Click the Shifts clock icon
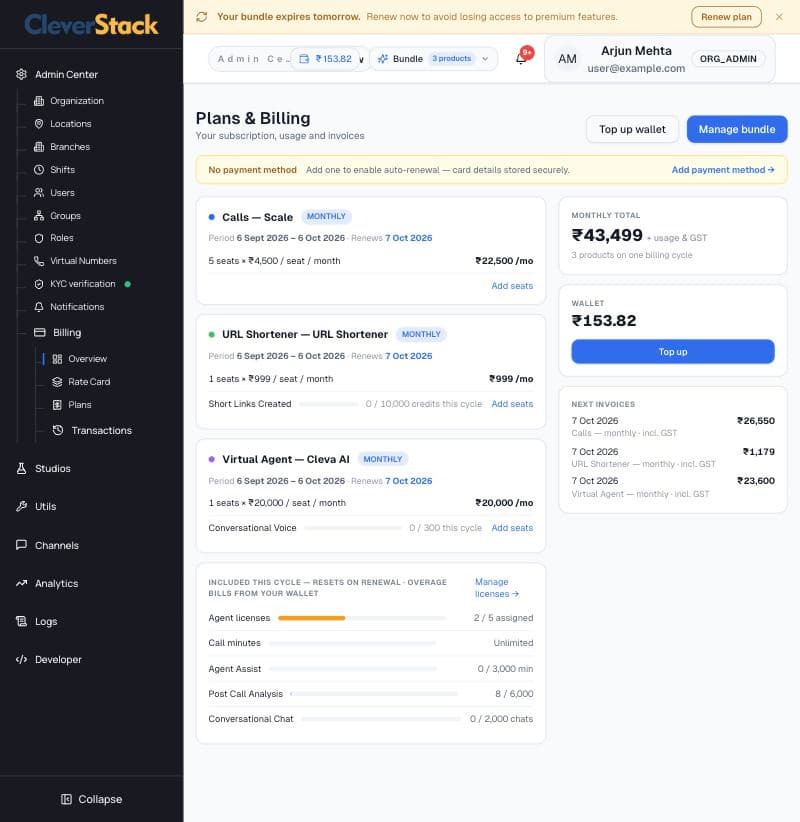Screen dimensions: 800x822 [39, 170]
